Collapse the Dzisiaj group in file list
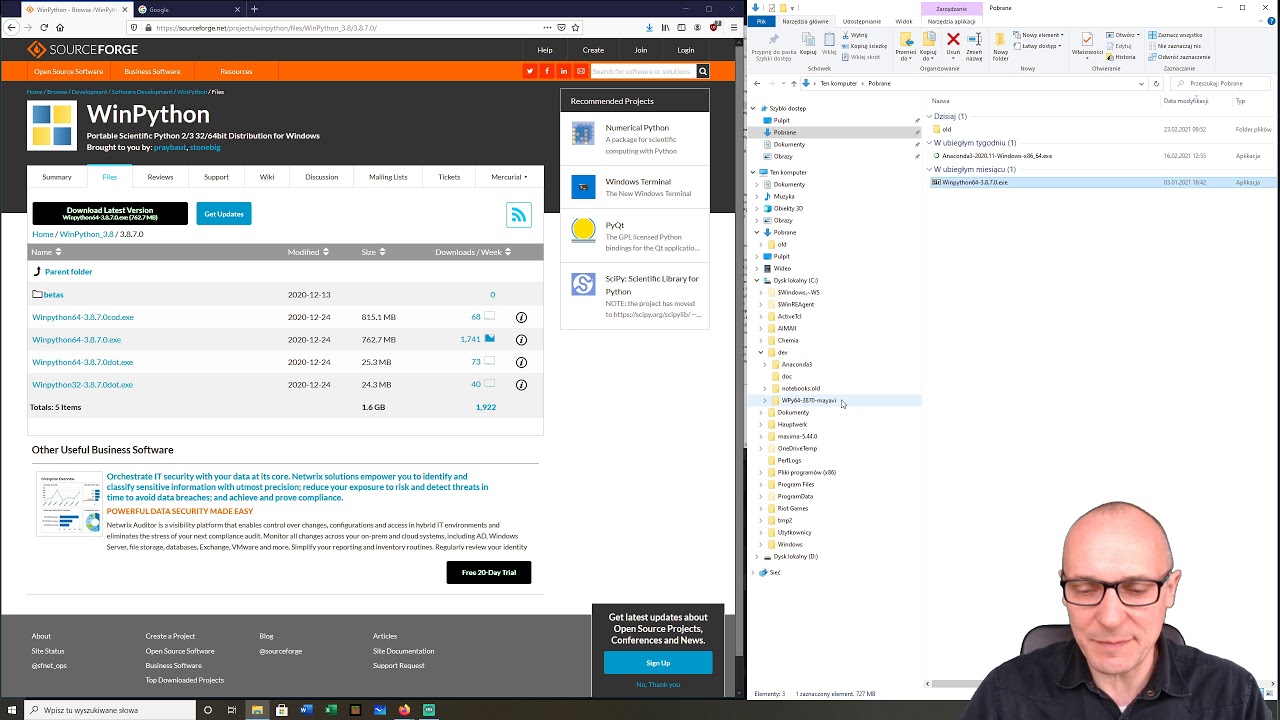 coord(929,117)
